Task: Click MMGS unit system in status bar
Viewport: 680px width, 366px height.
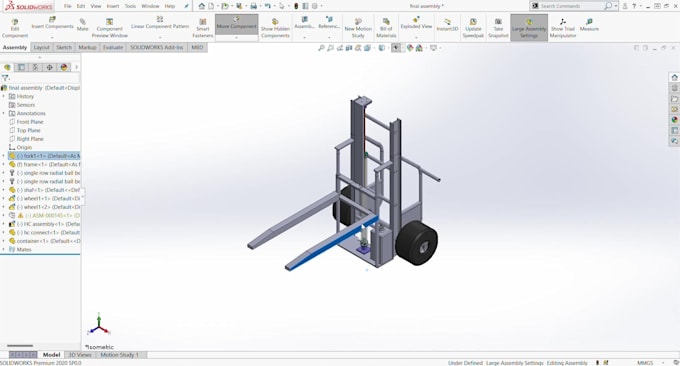Action: (x=645, y=363)
